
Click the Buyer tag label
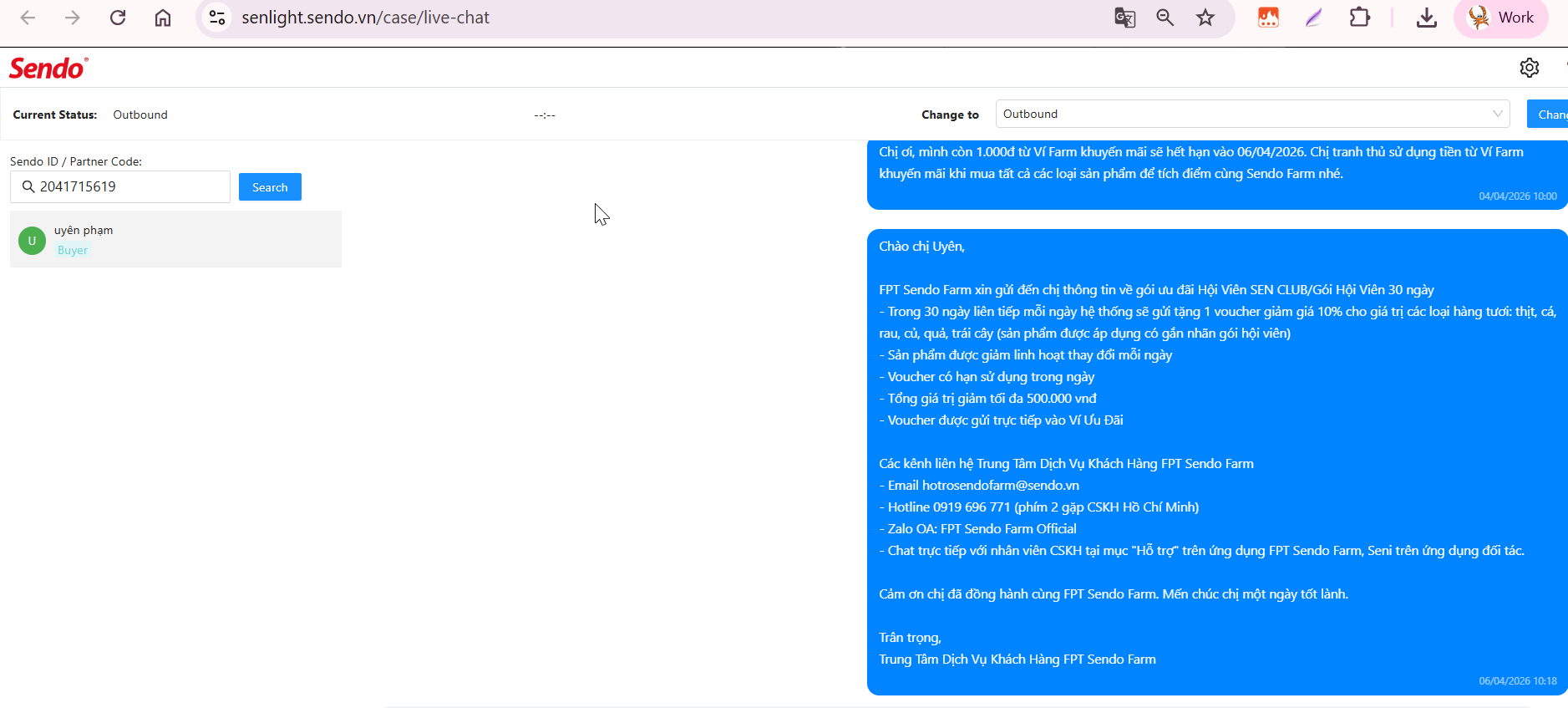click(x=73, y=250)
